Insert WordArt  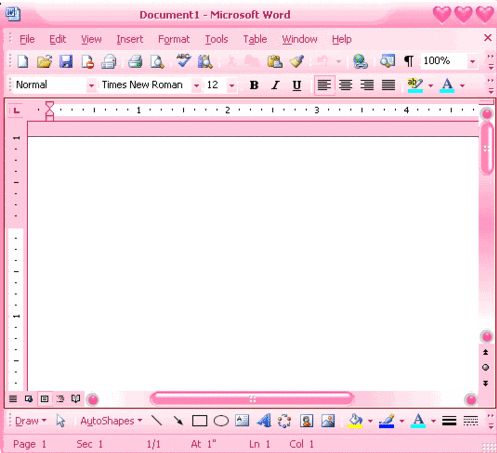[x=264, y=420]
